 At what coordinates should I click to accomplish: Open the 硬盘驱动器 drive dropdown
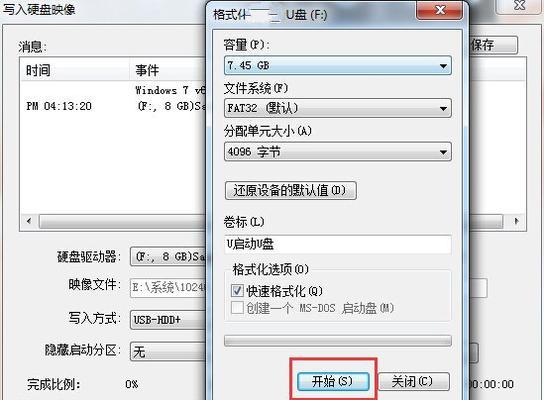tap(168, 257)
